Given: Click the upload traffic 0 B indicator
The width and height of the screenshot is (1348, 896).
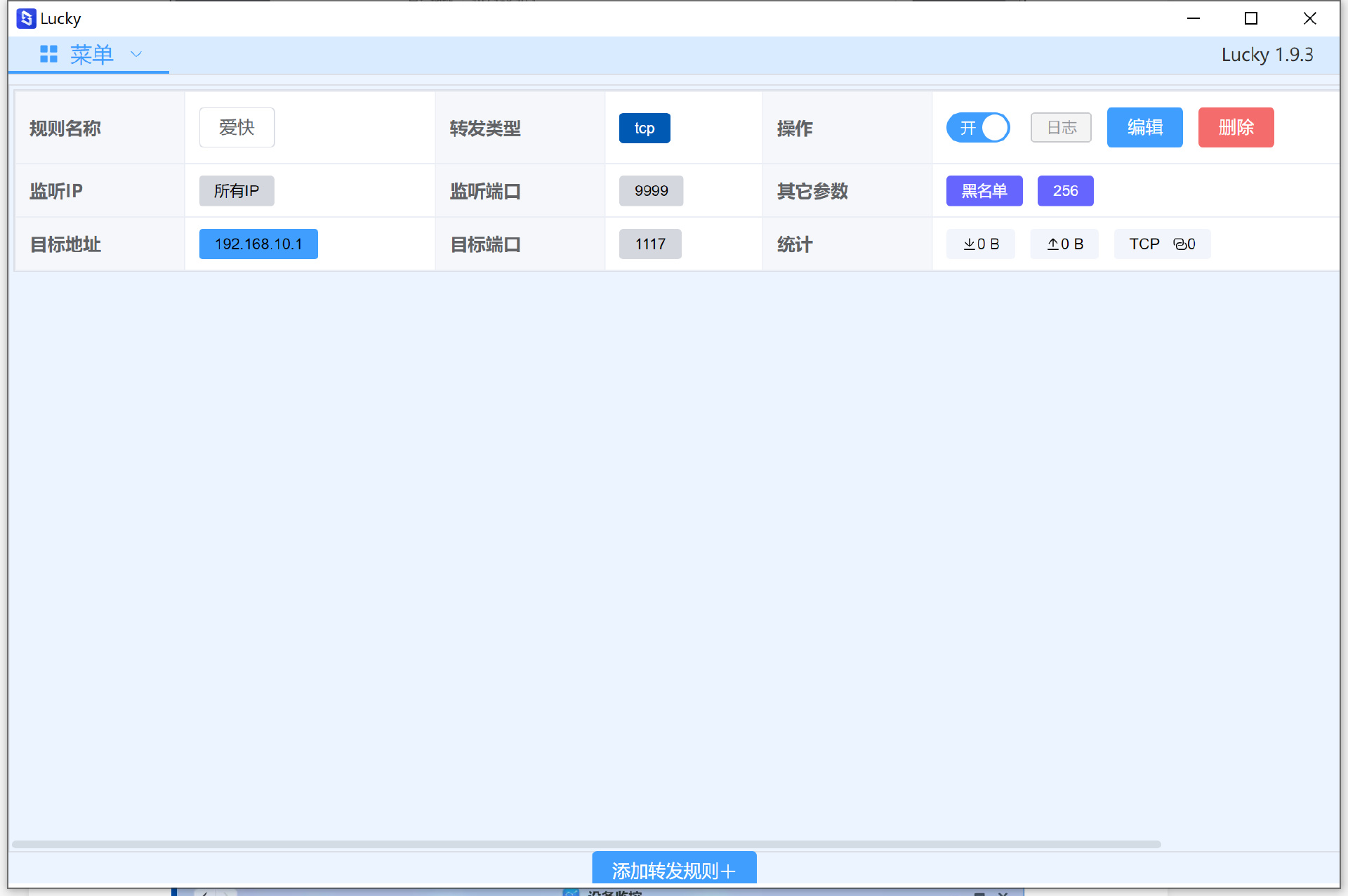Looking at the screenshot, I should [1064, 244].
